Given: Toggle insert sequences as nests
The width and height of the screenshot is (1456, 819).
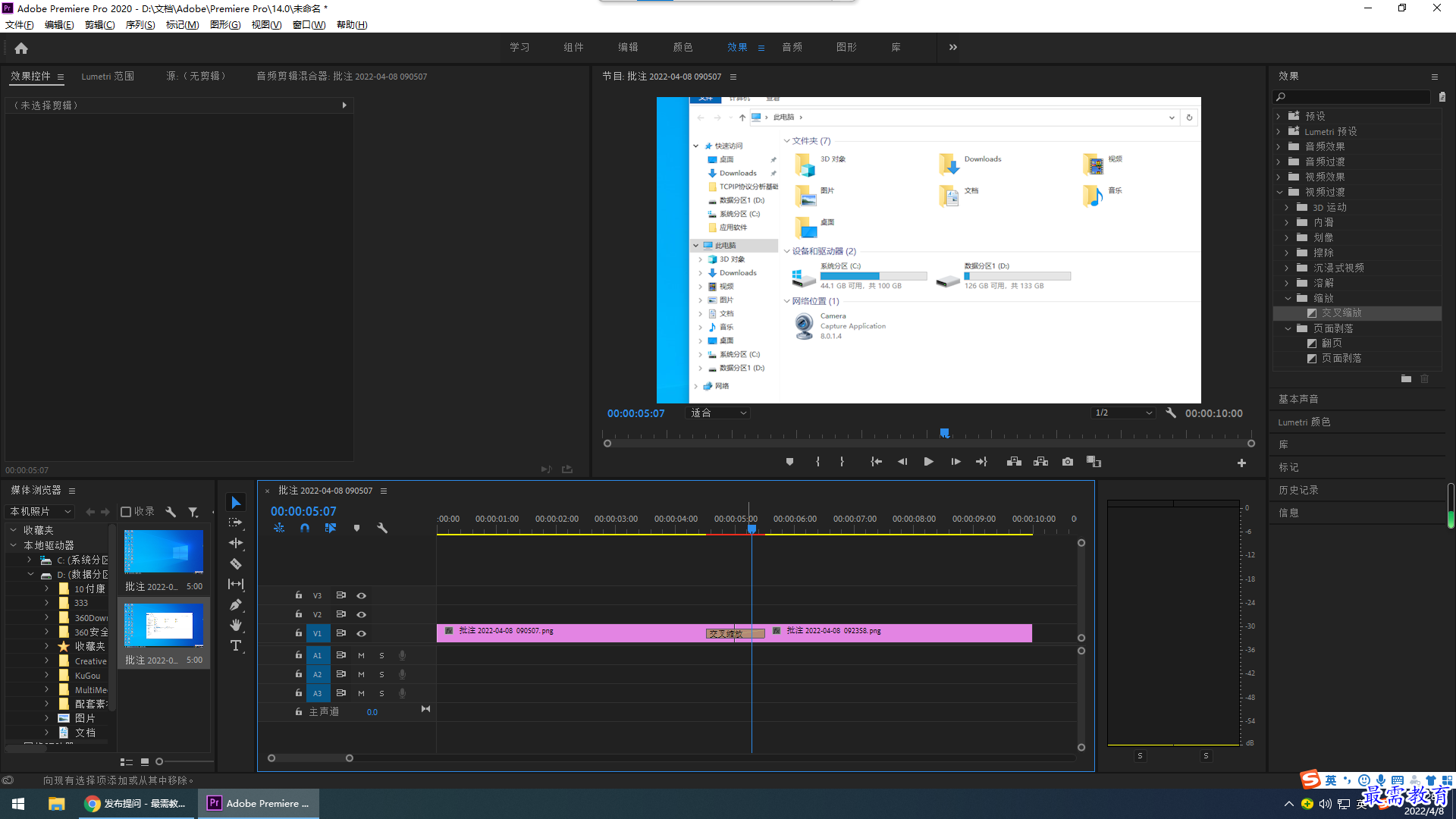Looking at the screenshot, I should 279,528.
